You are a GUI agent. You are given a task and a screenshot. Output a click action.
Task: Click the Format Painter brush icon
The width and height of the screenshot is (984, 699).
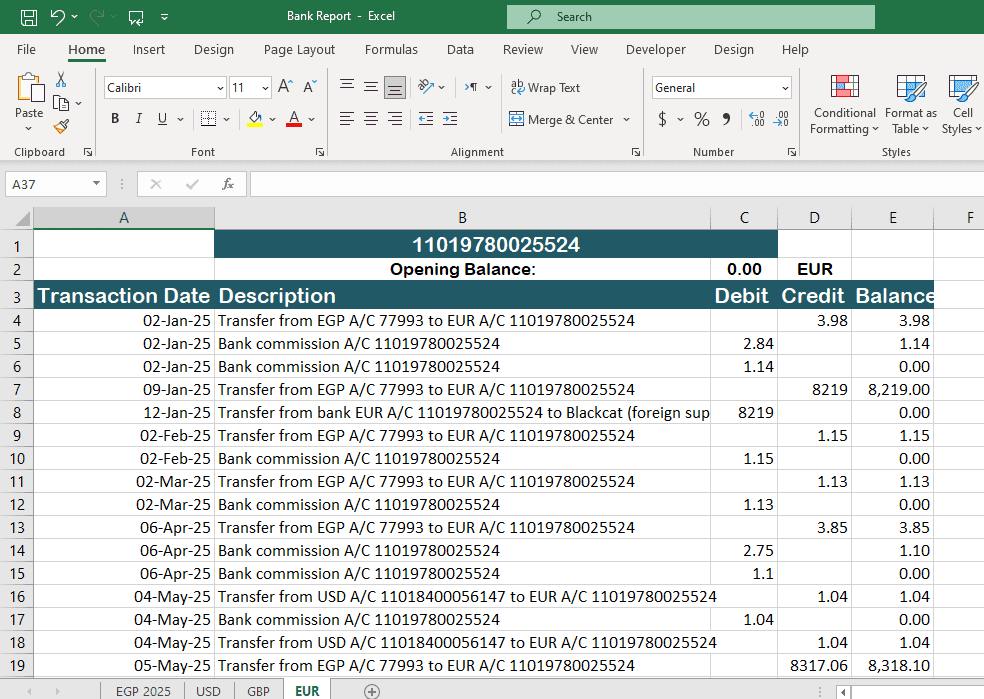[x=61, y=127]
